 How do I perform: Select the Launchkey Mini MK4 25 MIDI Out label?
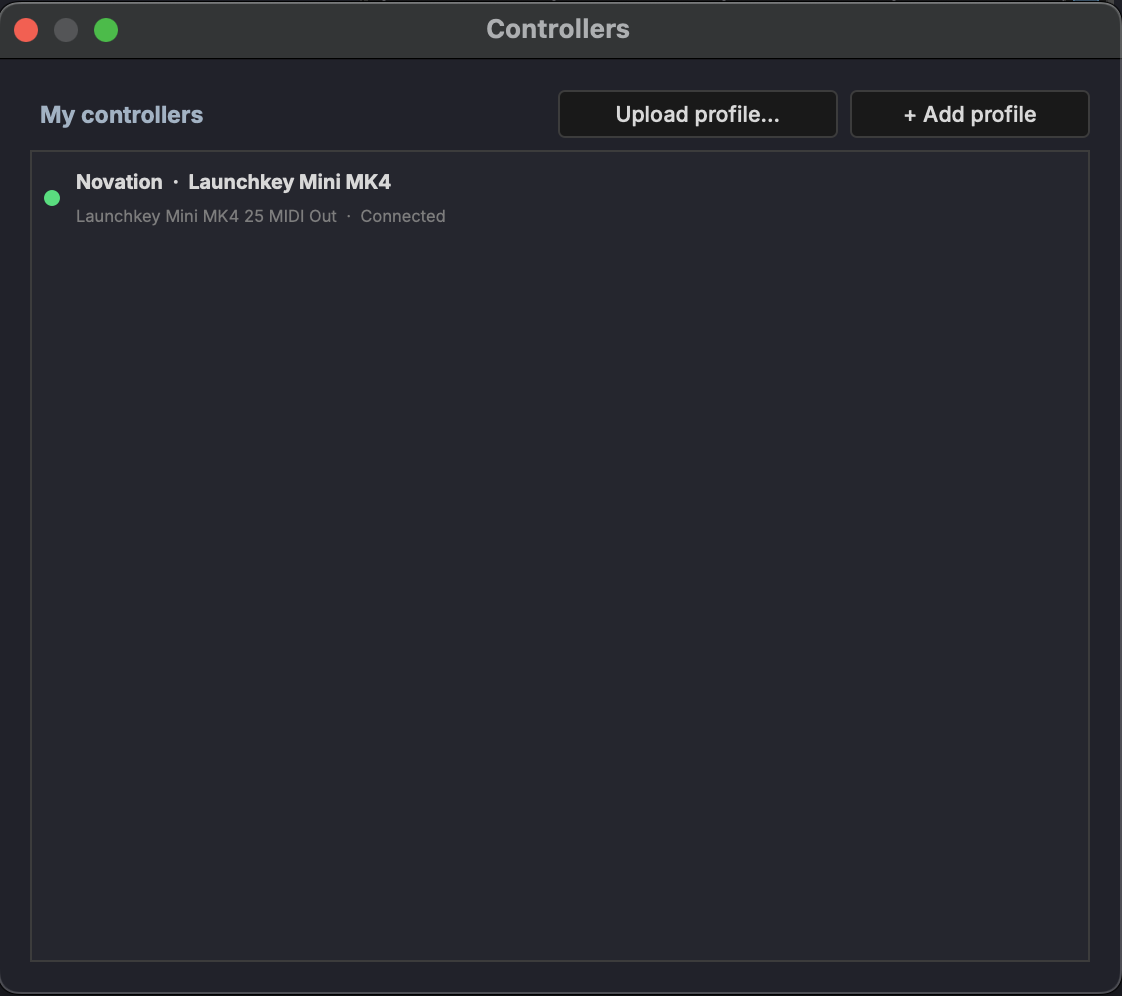pos(205,216)
